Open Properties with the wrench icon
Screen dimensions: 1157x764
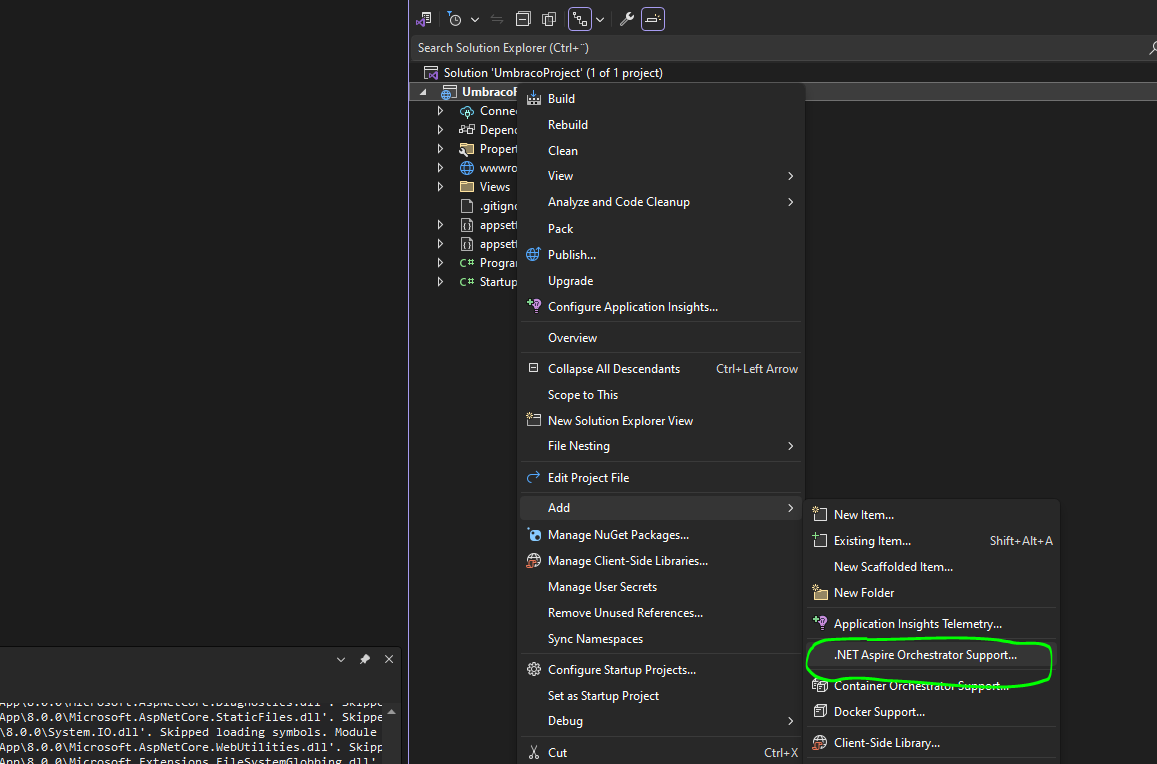[x=626, y=19]
